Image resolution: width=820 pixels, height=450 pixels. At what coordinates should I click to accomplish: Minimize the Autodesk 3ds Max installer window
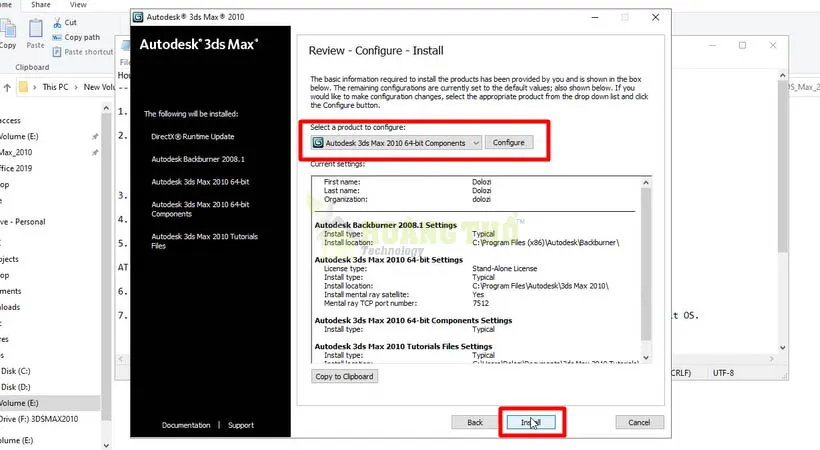tap(595, 17)
